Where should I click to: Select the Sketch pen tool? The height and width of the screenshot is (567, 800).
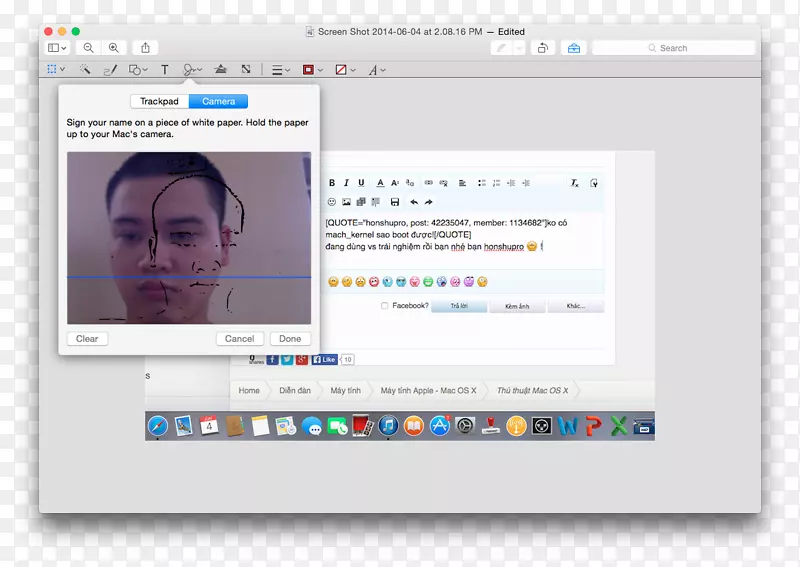pos(111,70)
